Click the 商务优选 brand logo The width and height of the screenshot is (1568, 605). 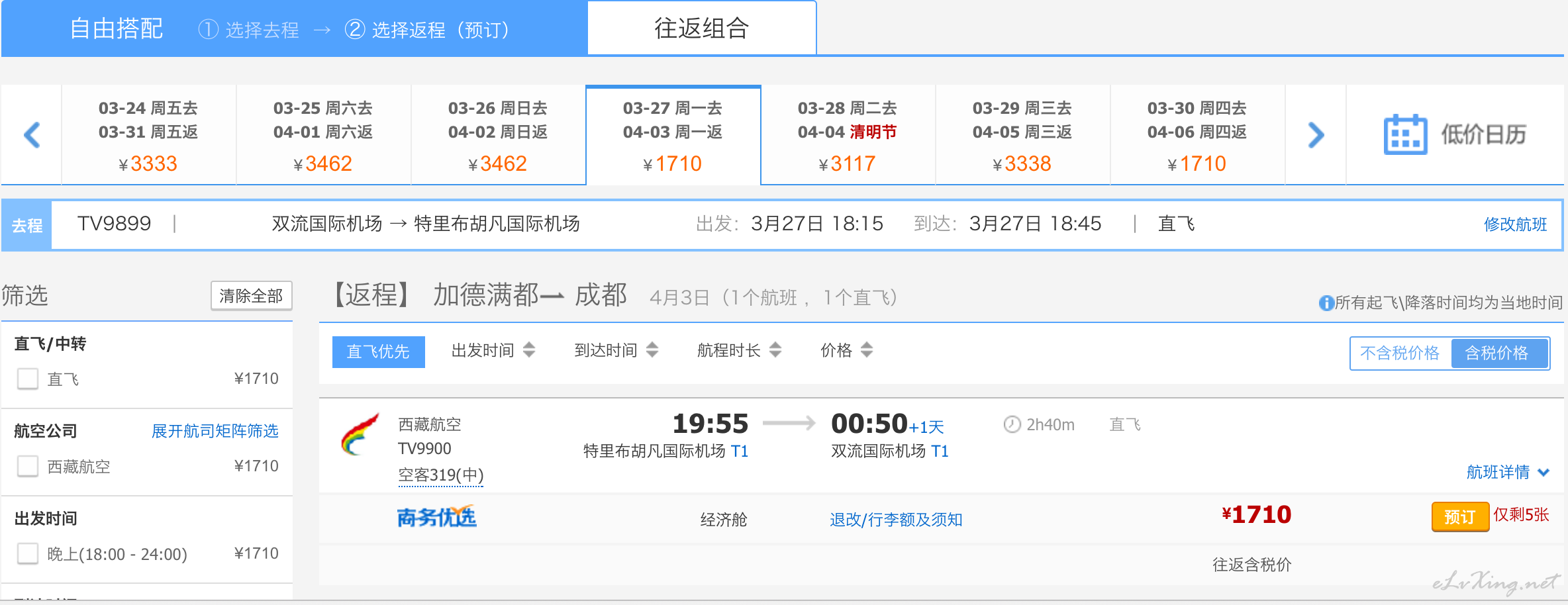coord(436,518)
